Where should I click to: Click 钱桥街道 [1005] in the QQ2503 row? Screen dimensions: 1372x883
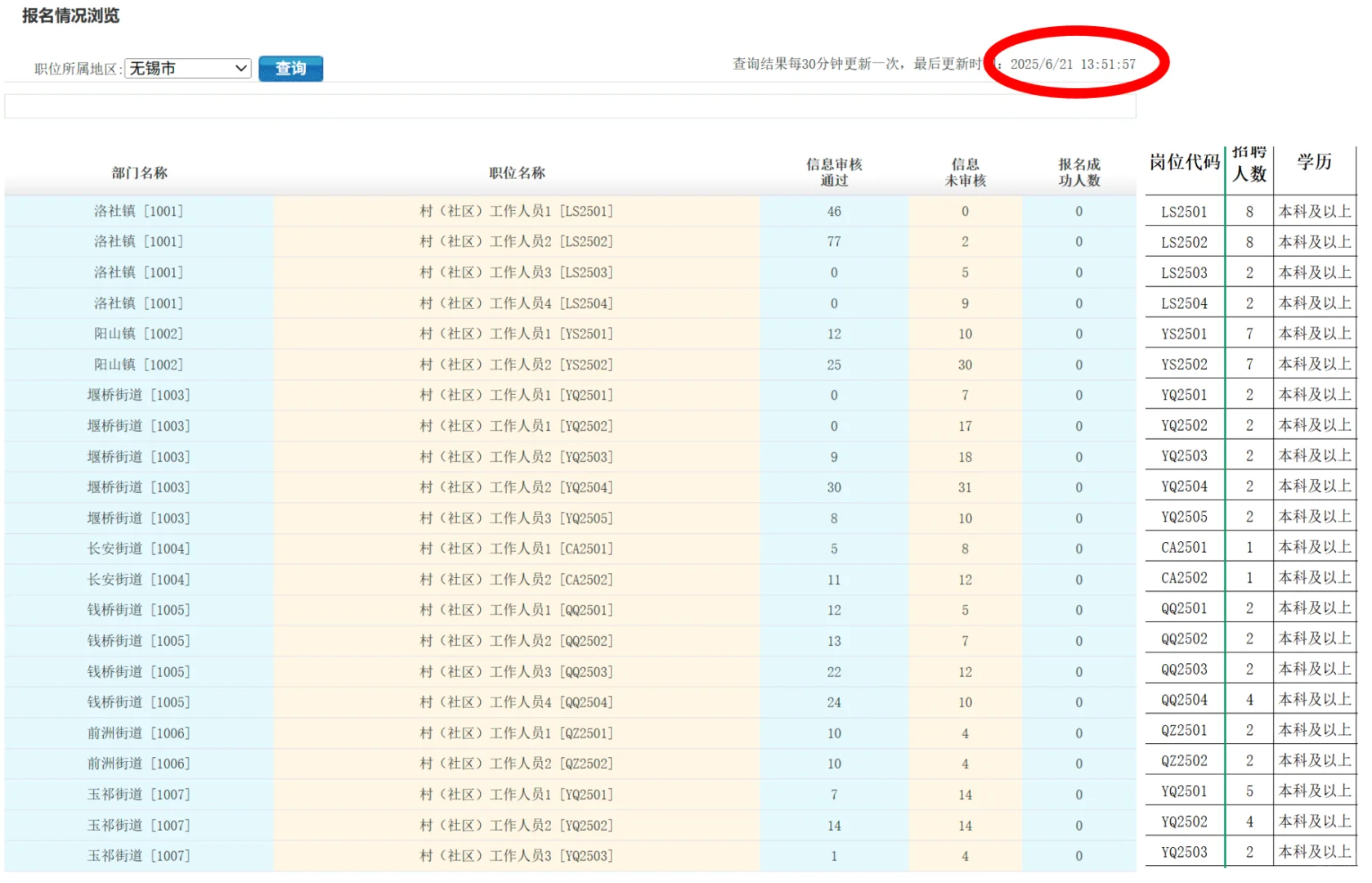(139, 672)
